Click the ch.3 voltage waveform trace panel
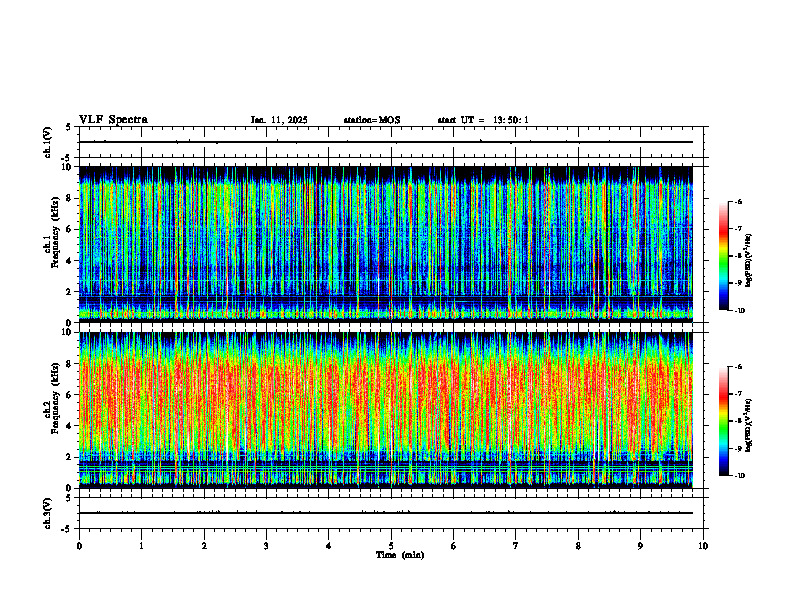792x612 pixels. tap(391, 513)
